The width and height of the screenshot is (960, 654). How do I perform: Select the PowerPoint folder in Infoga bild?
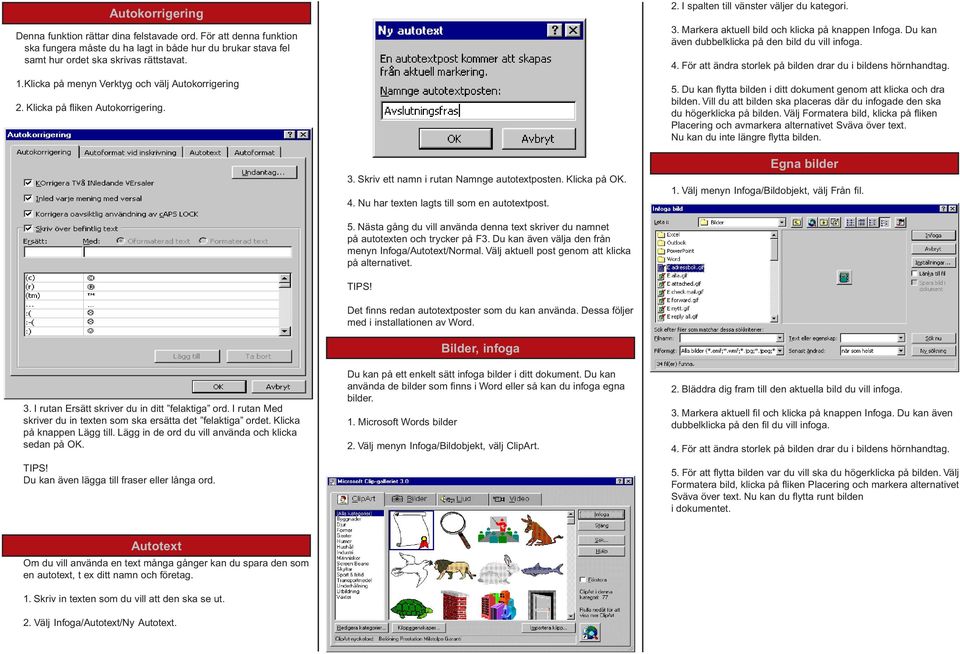pos(676,250)
